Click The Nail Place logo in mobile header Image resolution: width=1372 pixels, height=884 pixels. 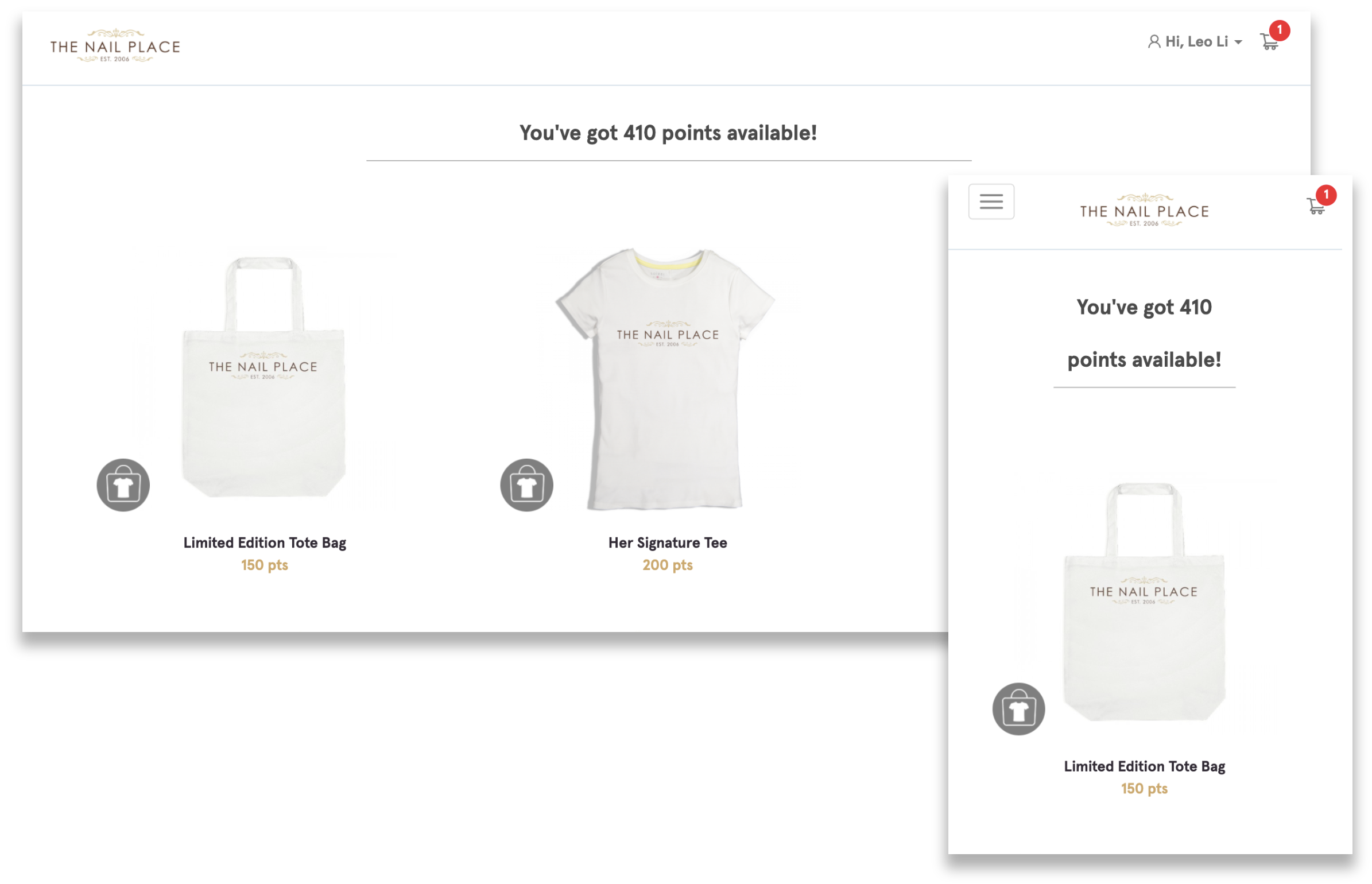tap(1144, 211)
